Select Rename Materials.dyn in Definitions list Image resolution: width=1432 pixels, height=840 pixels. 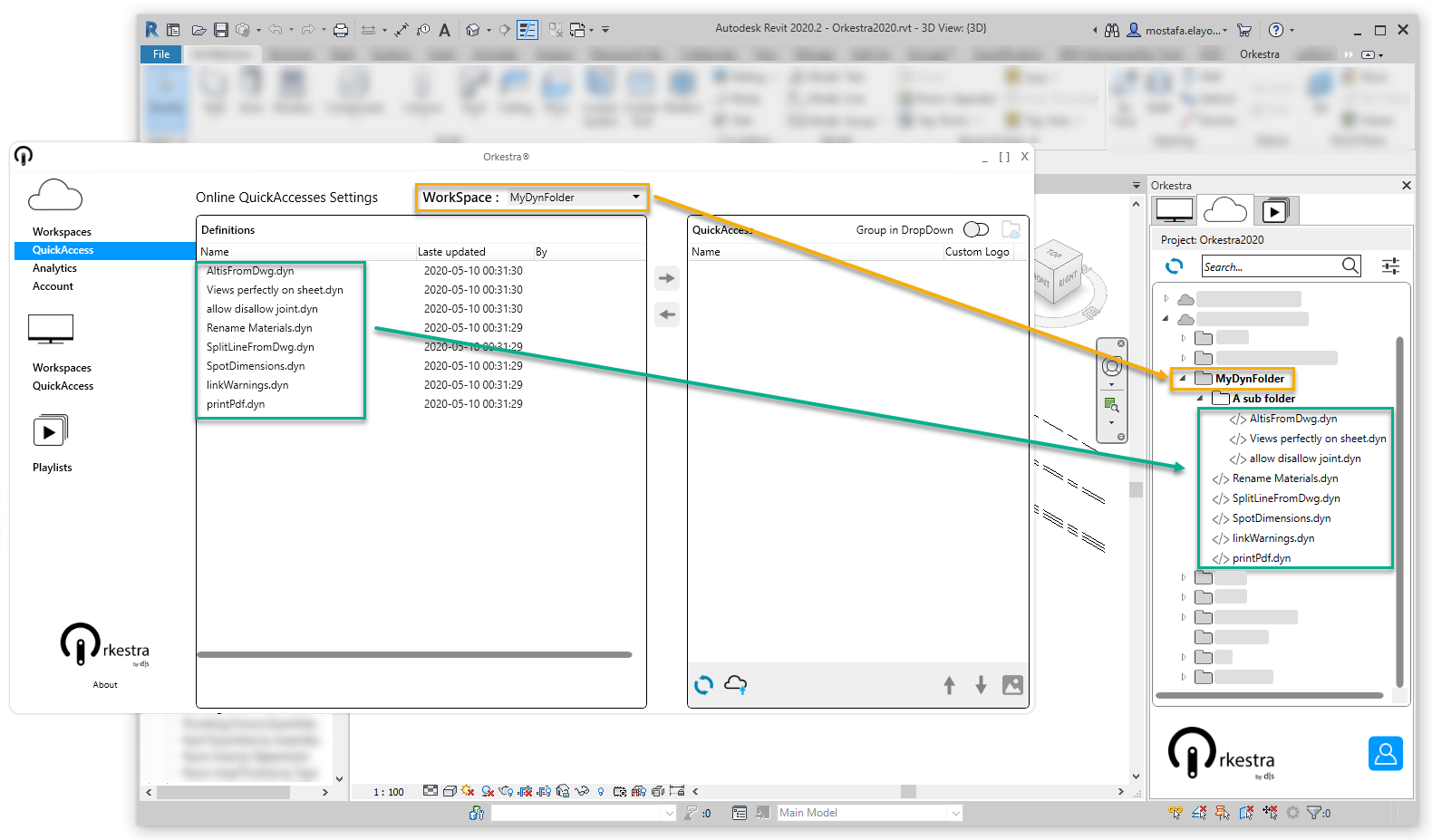click(x=259, y=328)
